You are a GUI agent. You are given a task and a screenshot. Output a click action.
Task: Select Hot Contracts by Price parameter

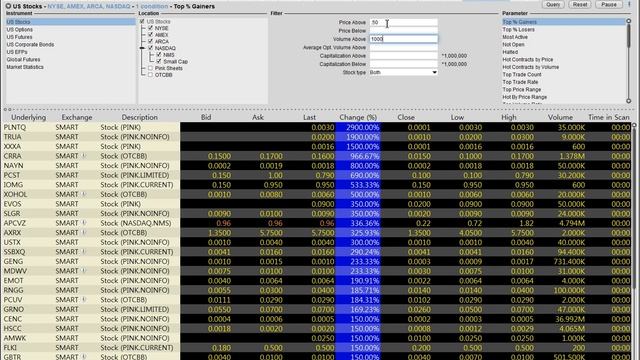528,60
